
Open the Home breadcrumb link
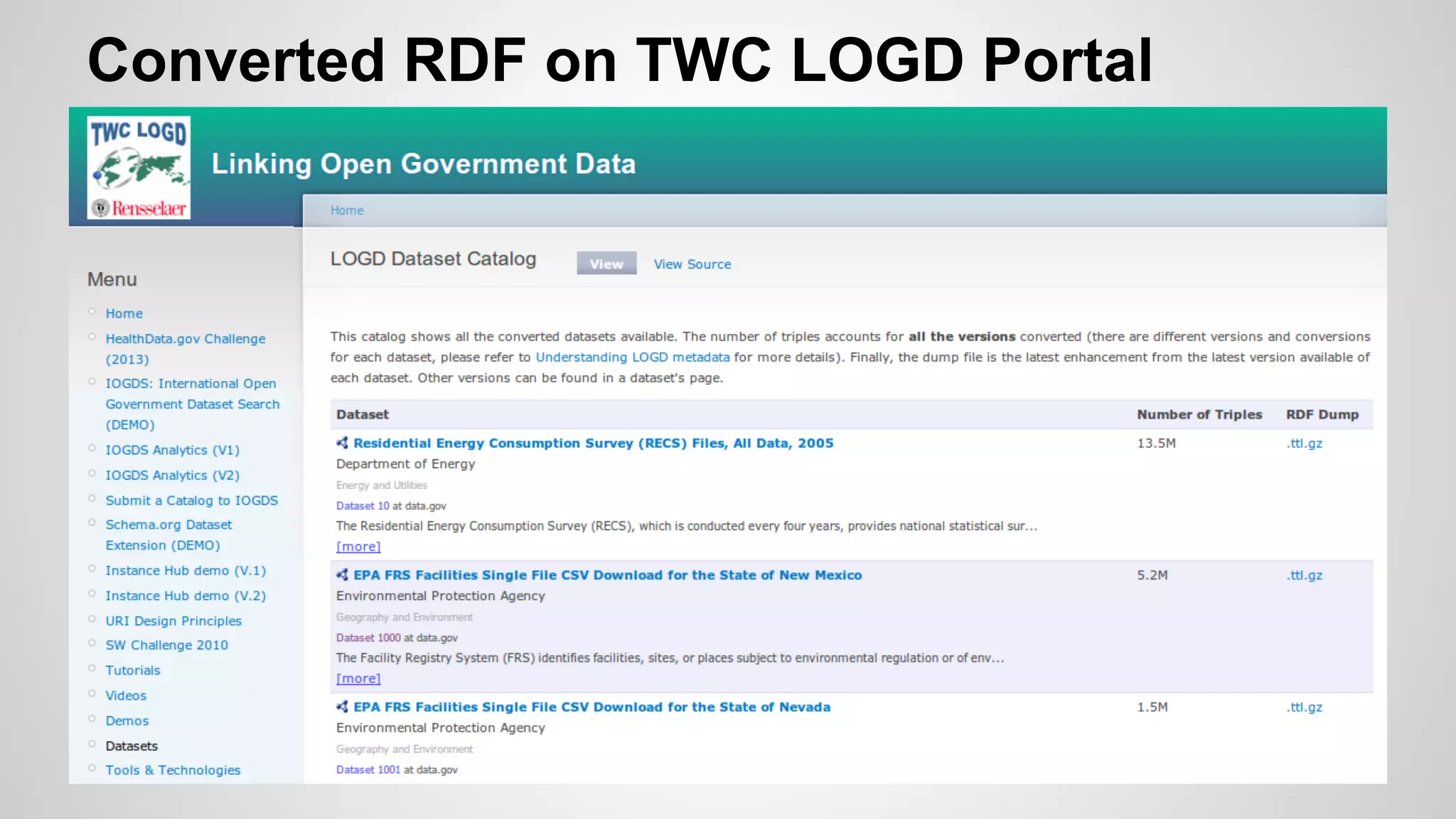(347, 210)
